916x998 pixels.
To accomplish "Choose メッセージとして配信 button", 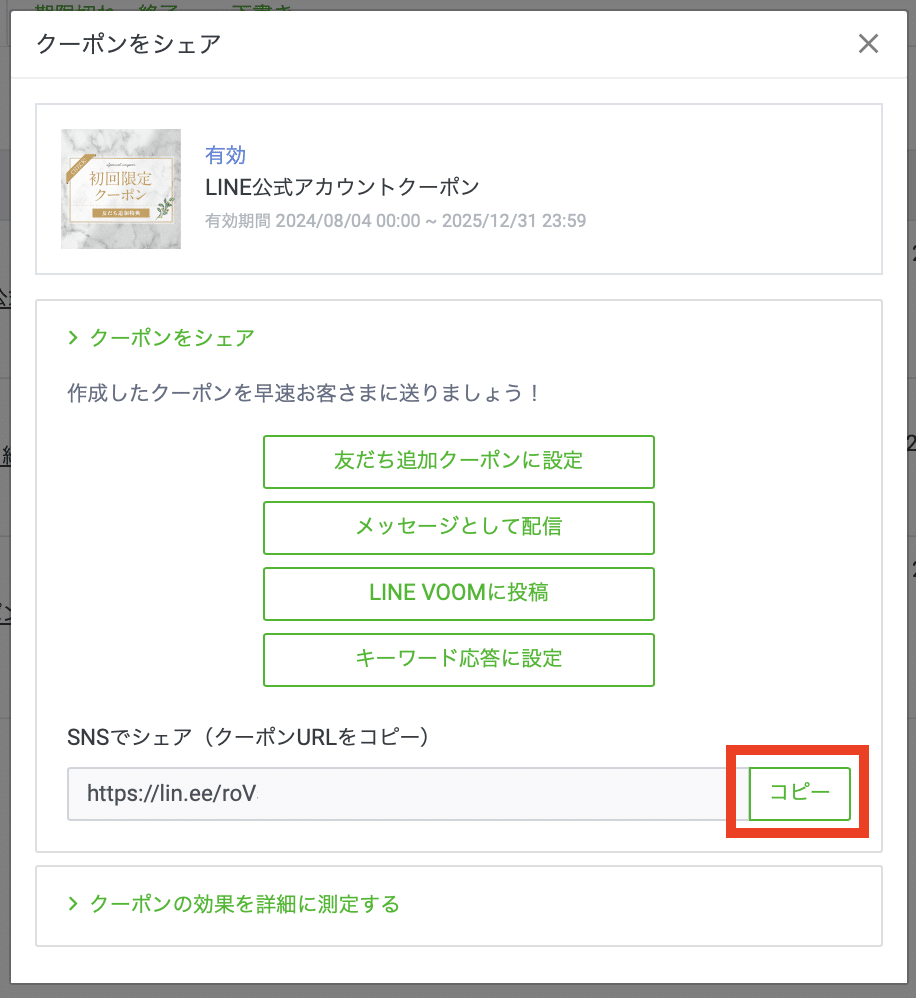I will tap(458, 527).
